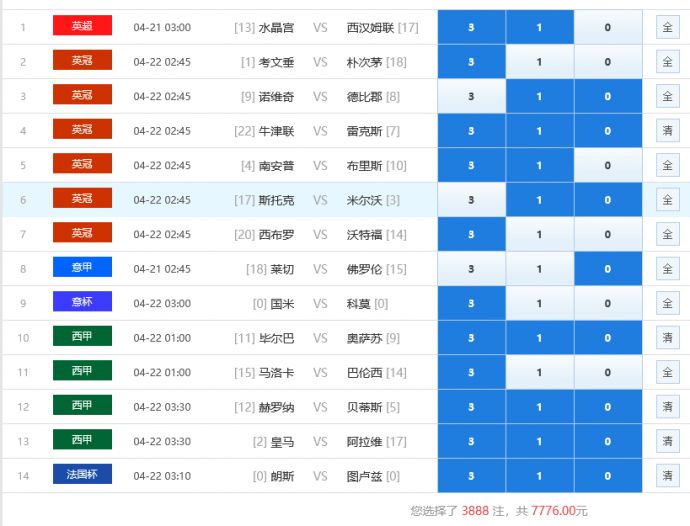
Task: Select all outcomes with 全 for 马洛卡 match
Action: tap(667, 372)
